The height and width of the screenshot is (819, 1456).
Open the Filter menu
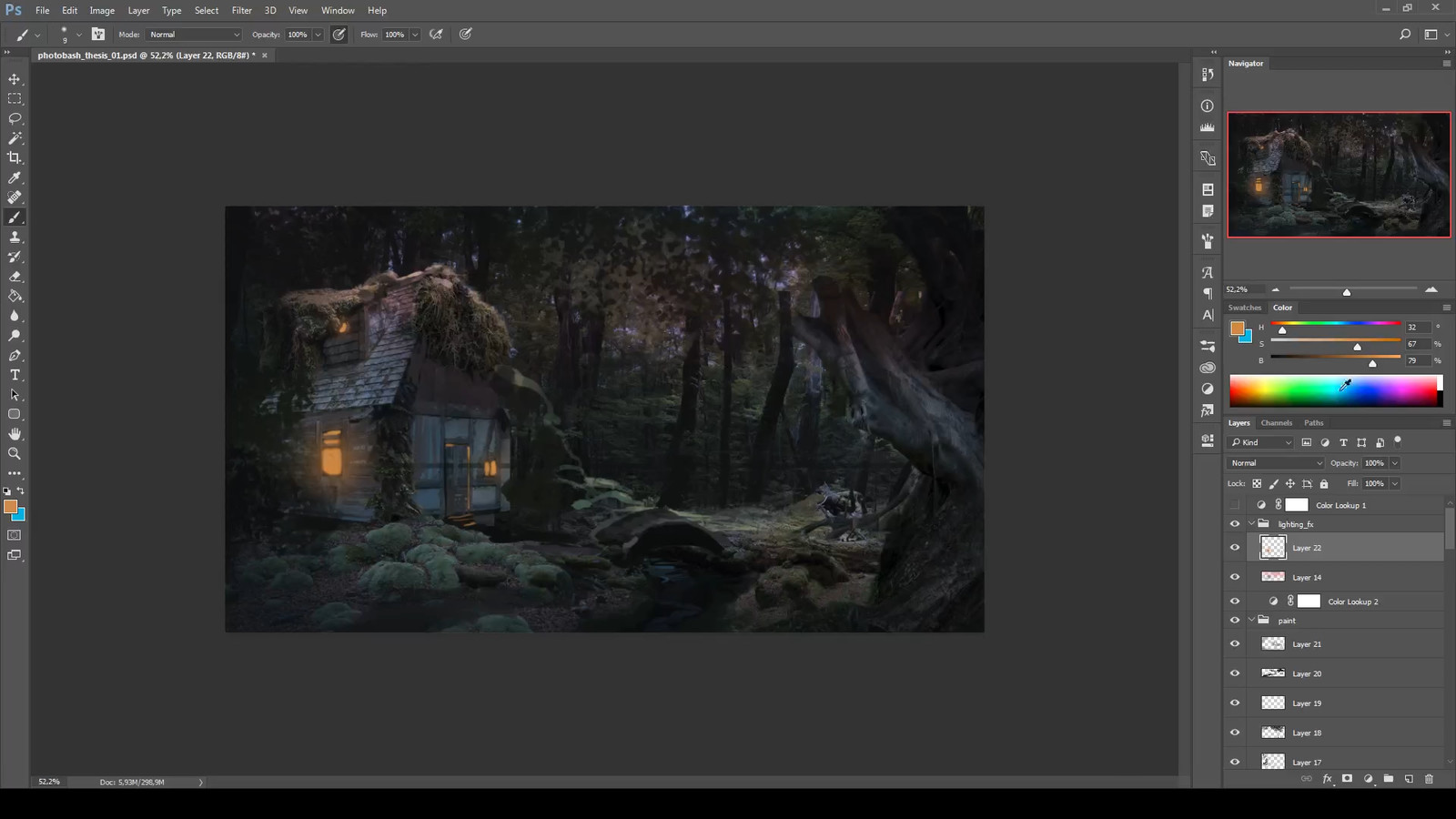tap(241, 11)
